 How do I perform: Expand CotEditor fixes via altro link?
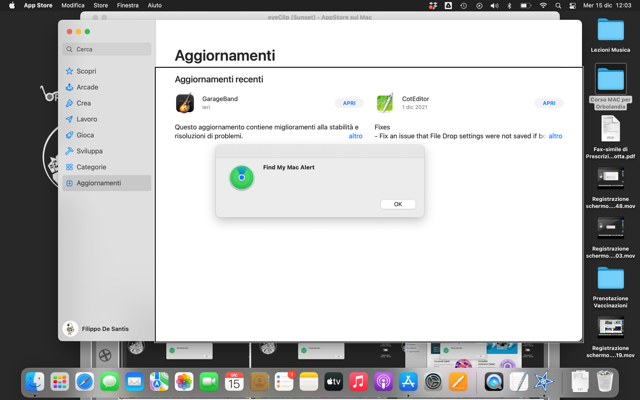point(555,136)
